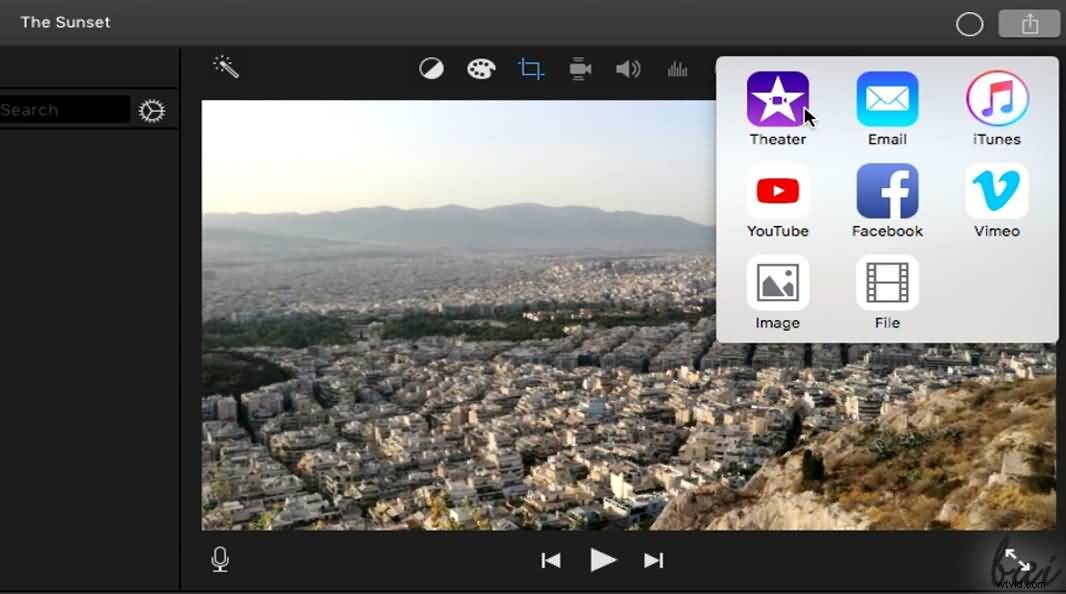Image resolution: width=1066 pixels, height=594 pixels.
Task: Open the search filter gear menu
Action: point(151,110)
